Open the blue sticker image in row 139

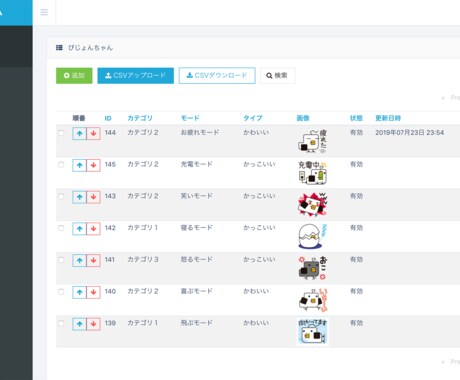[x=313, y=332]
